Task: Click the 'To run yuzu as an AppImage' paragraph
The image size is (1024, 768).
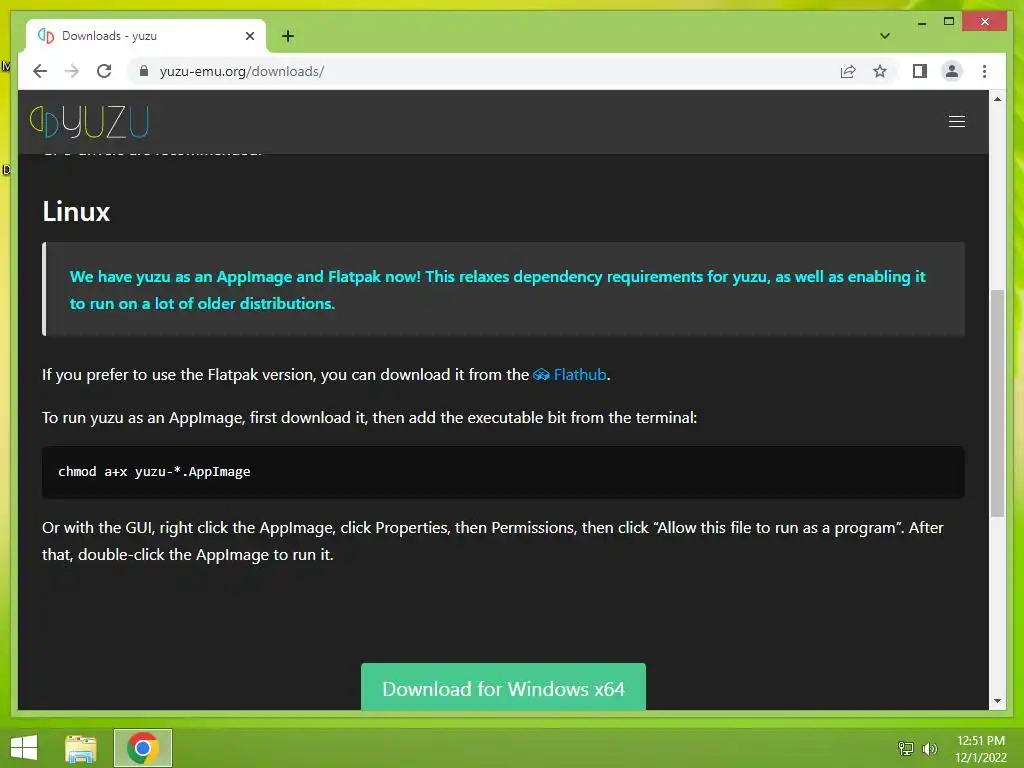Action: (x=369, y=418)
